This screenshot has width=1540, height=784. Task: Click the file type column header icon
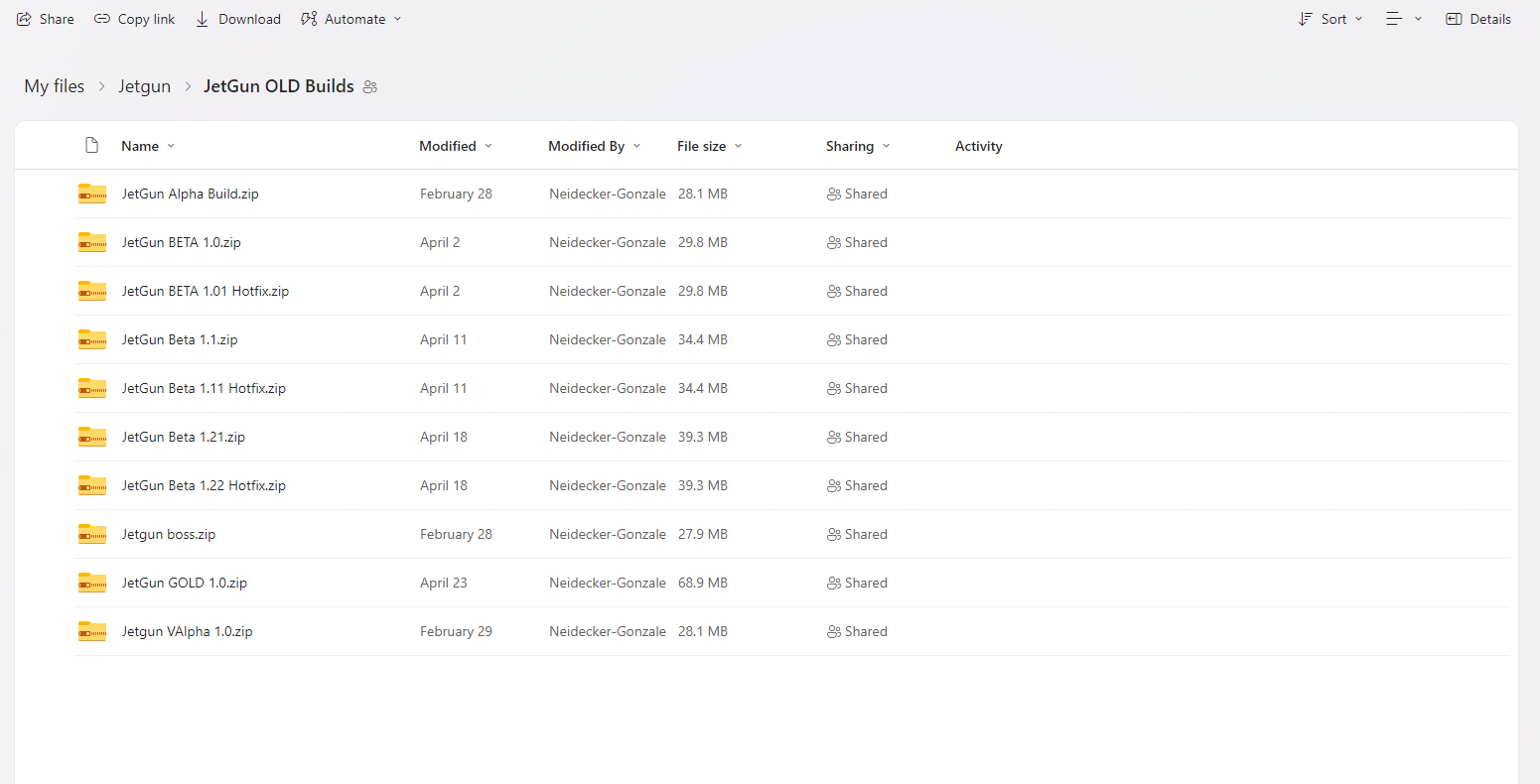click(92, 146)
